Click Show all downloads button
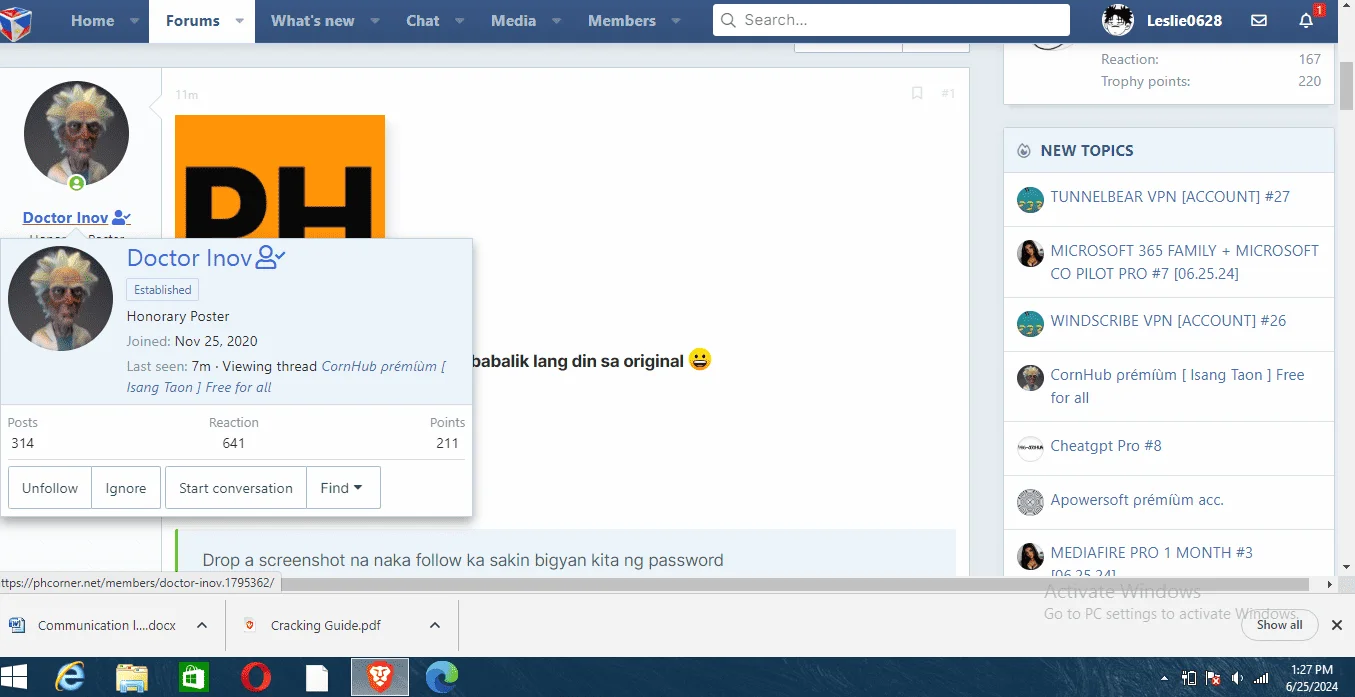The height and width of the screenshot is (697, 1355). (x=1279, y=625)
